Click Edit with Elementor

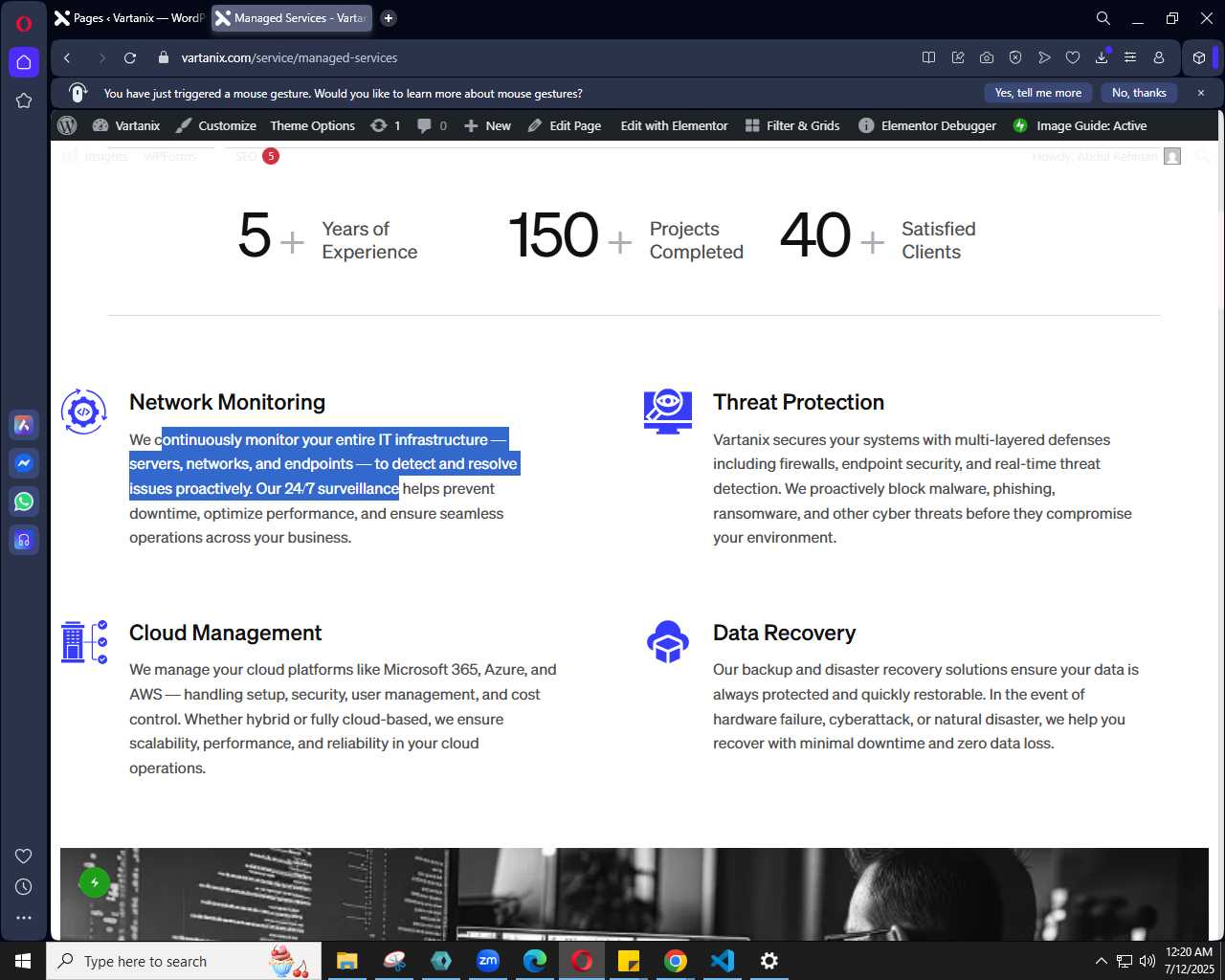675,125
